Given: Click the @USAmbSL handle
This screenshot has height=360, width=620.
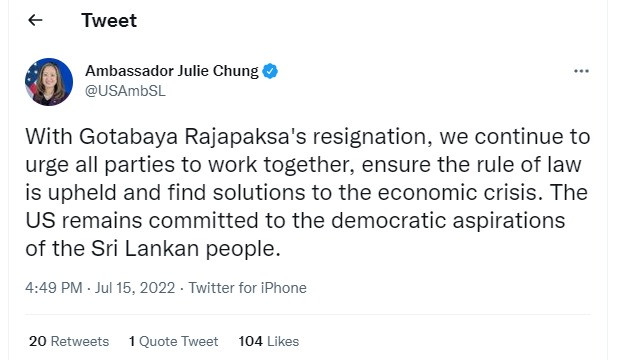Looking at the screenshot, I should point(125,91).
